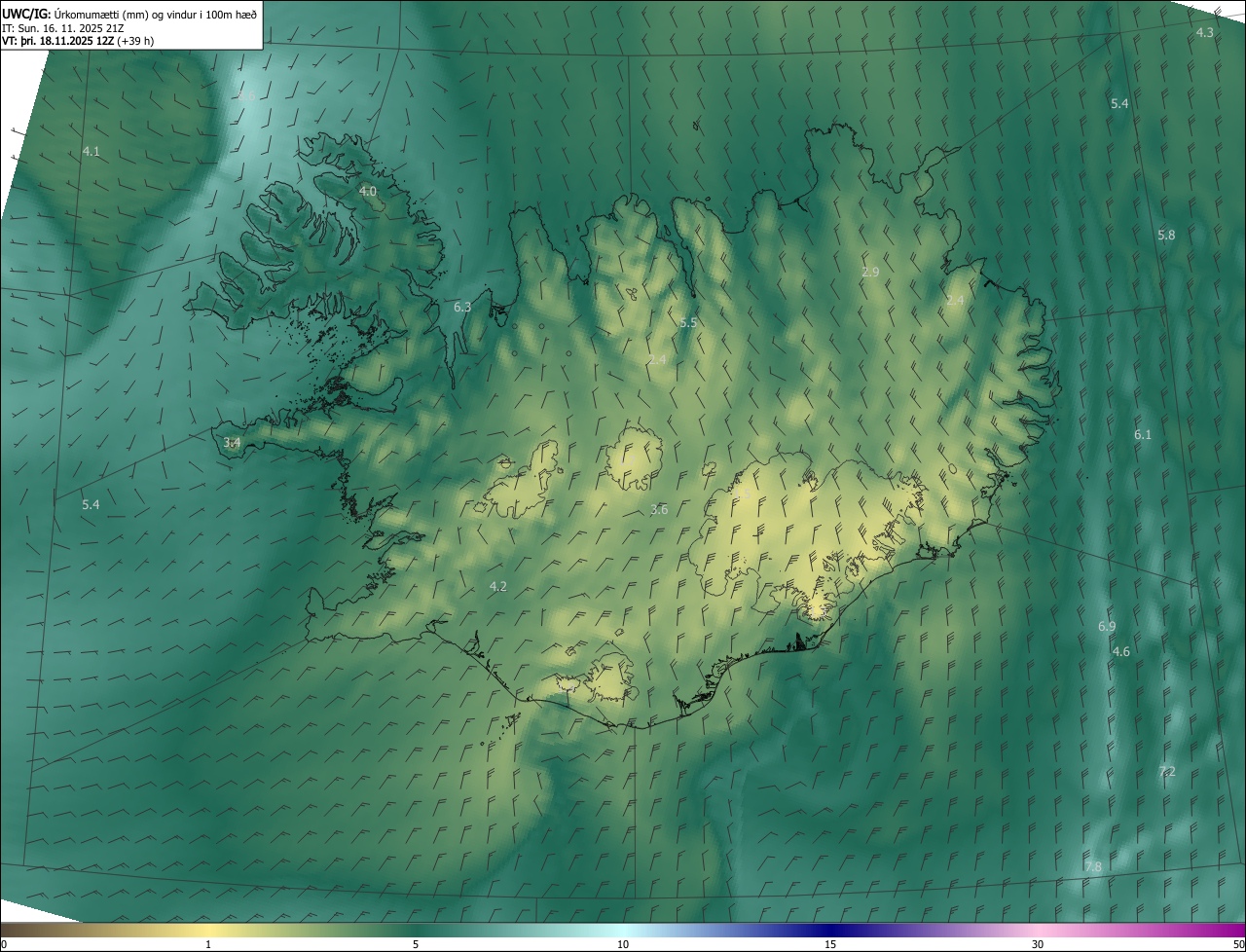Click the 3.4 value on Snæfellsnes peninsula
The image size is (1246, 952).
pos(232,443)
